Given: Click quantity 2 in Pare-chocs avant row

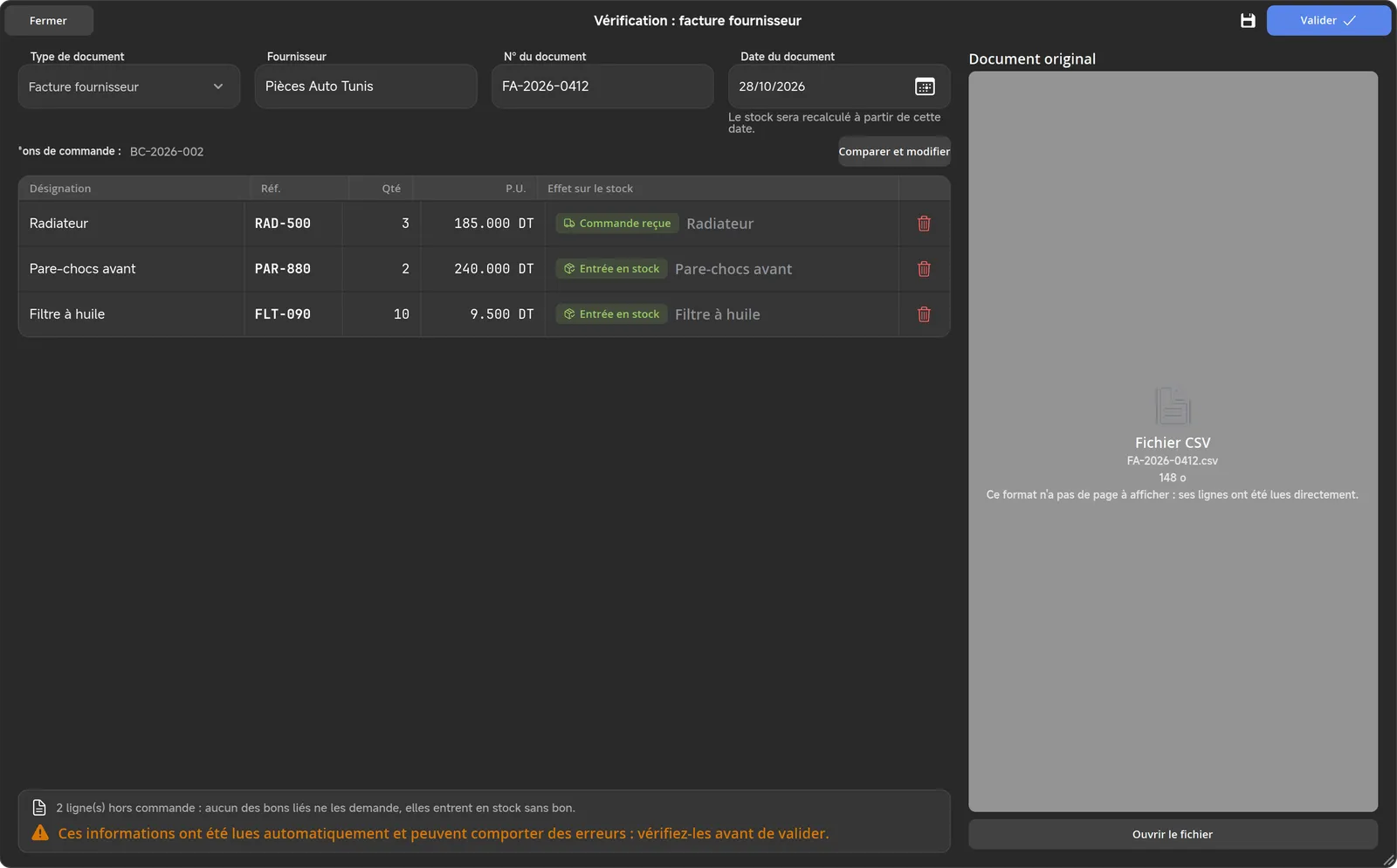Looking at the screenshot, I should coord(405,269).
